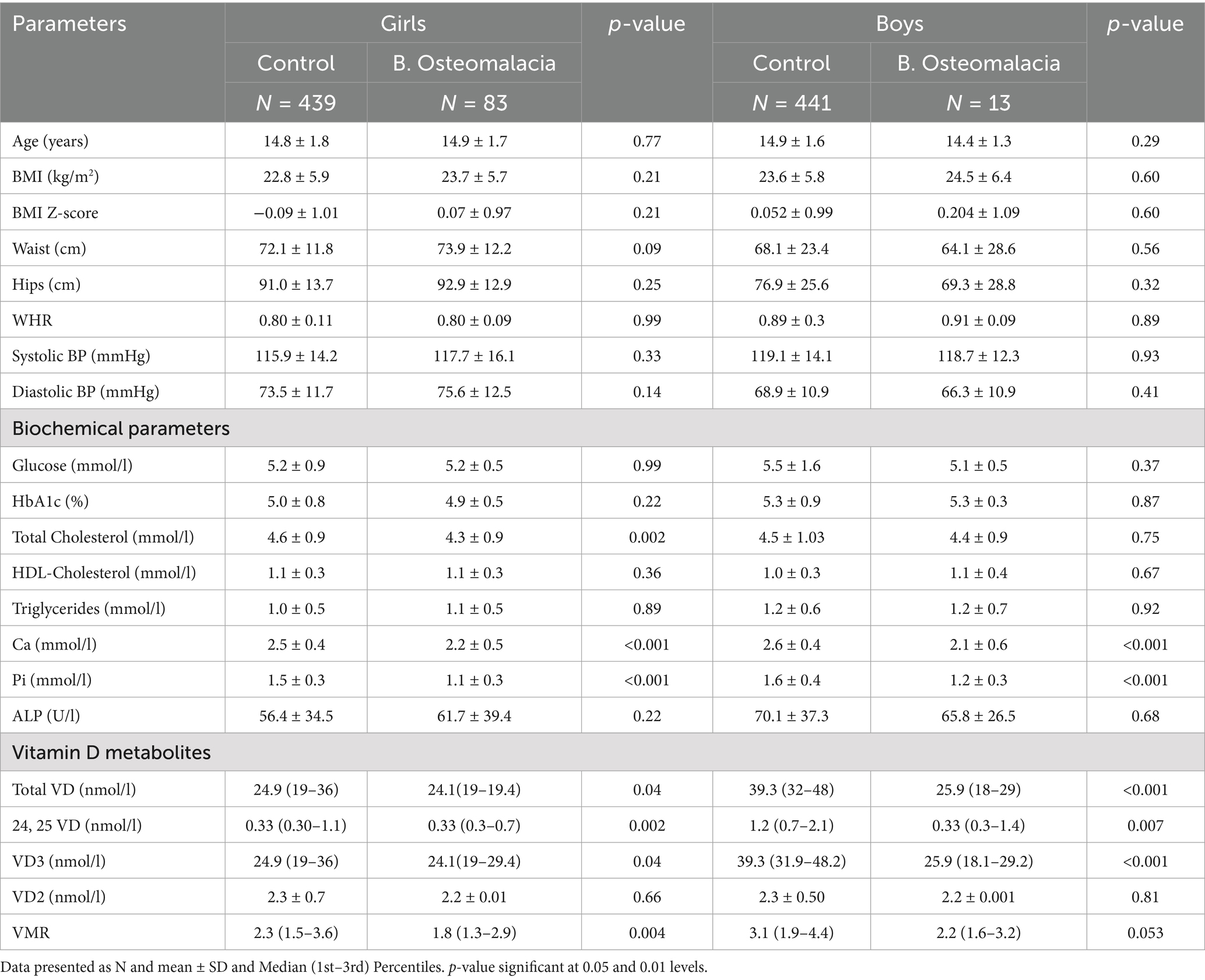
Task: Click the table footnote text
Action: (354, 967)
